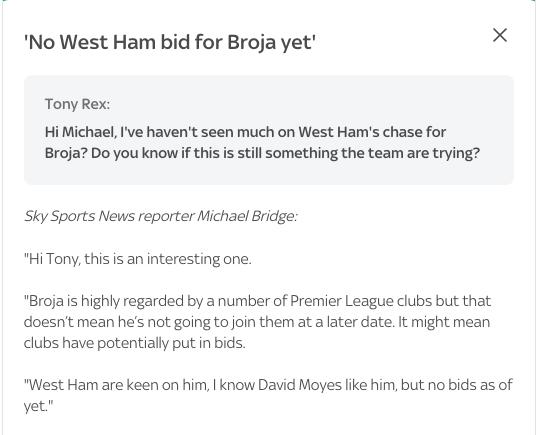
Task: Click the words 'interesting one' in the reply
Action: (199, 259)
